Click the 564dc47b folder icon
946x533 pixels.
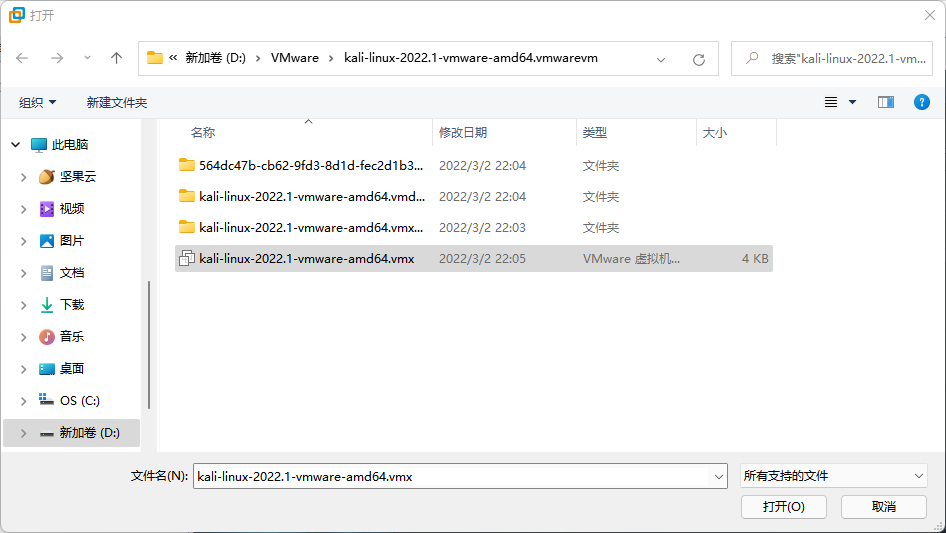(187, 165)
